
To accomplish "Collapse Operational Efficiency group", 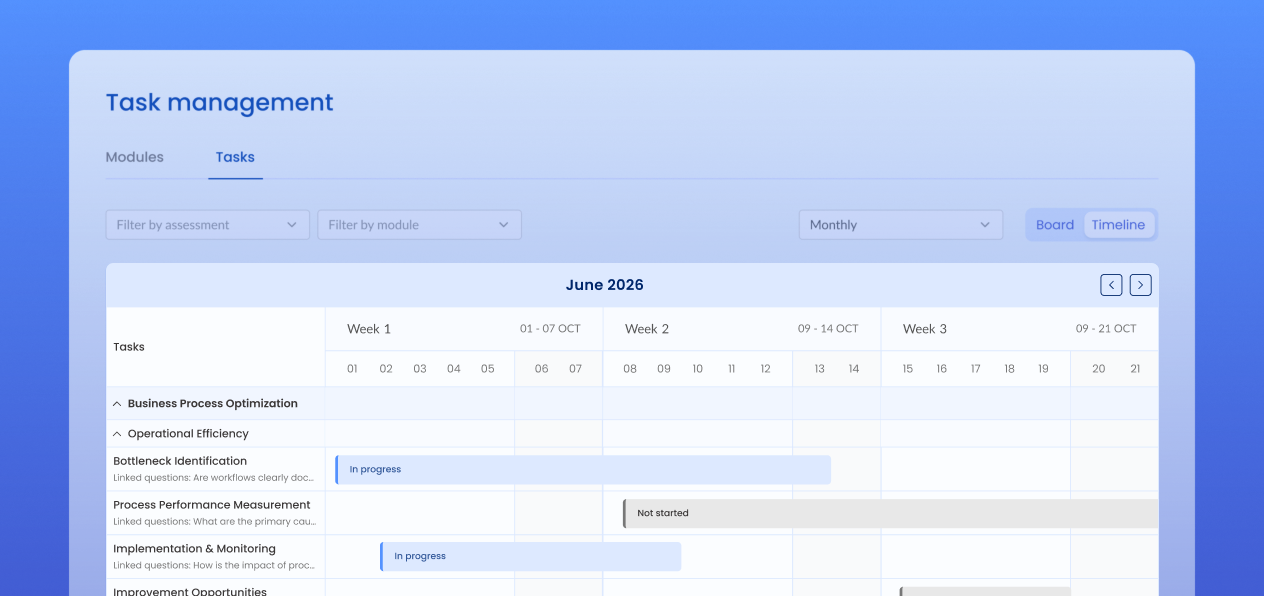I will tap(117, 434).
